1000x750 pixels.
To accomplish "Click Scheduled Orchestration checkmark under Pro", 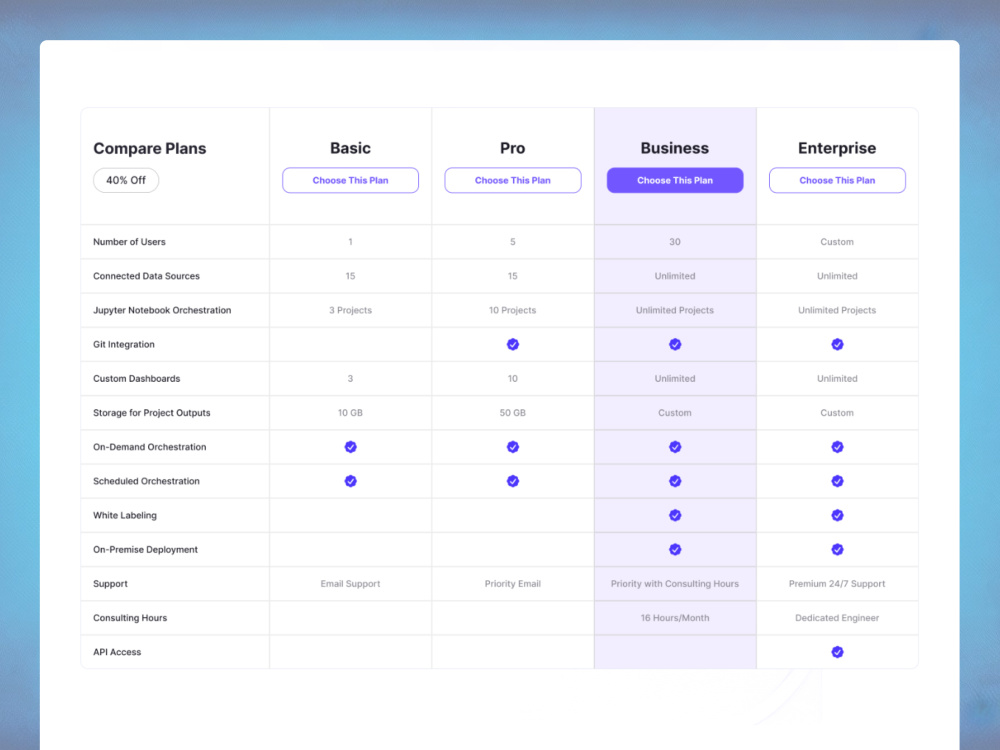I will 513,481.
